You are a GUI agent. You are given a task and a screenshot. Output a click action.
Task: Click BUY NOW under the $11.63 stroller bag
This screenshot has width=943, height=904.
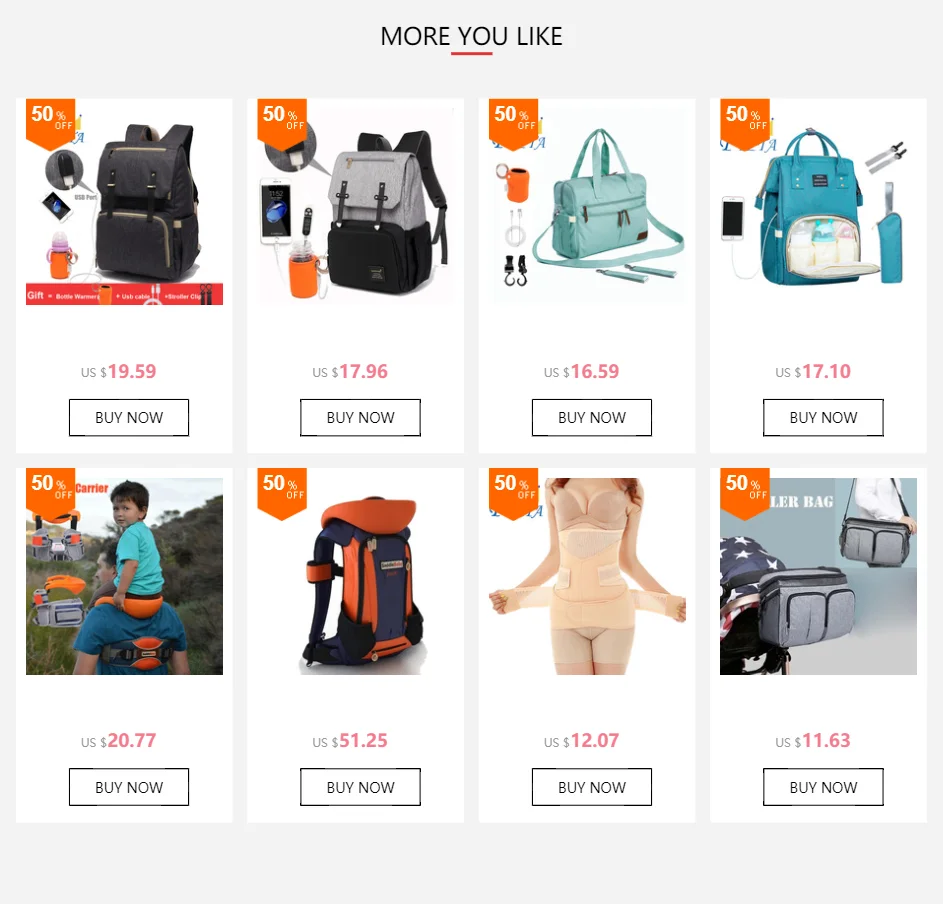point(823,787)
